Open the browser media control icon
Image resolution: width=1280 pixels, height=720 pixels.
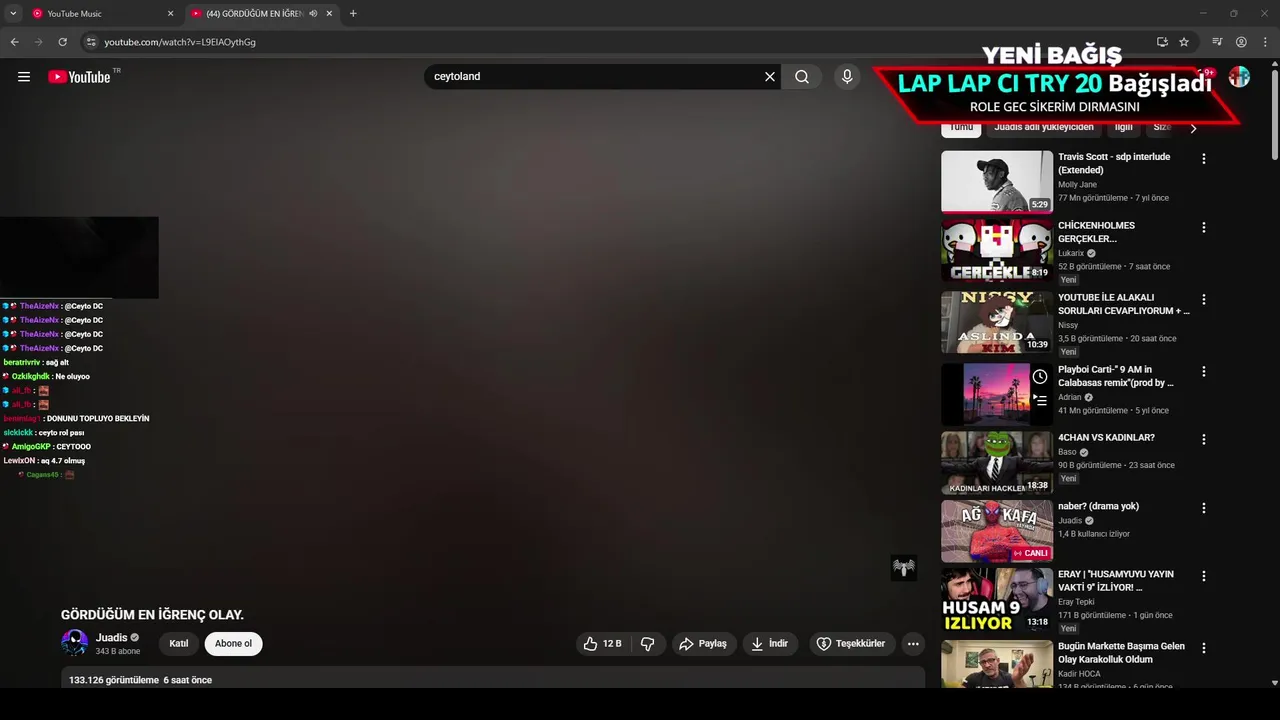coord(1217,42)
